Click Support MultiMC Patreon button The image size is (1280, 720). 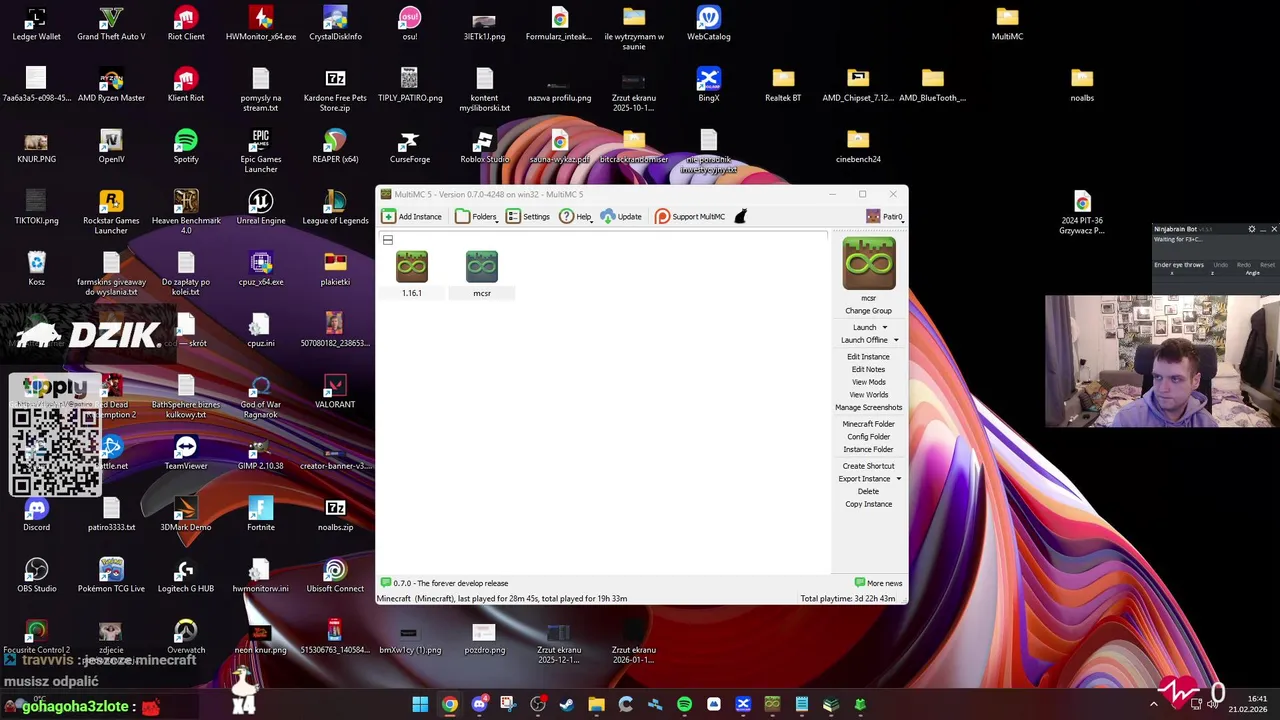[690, 217]
